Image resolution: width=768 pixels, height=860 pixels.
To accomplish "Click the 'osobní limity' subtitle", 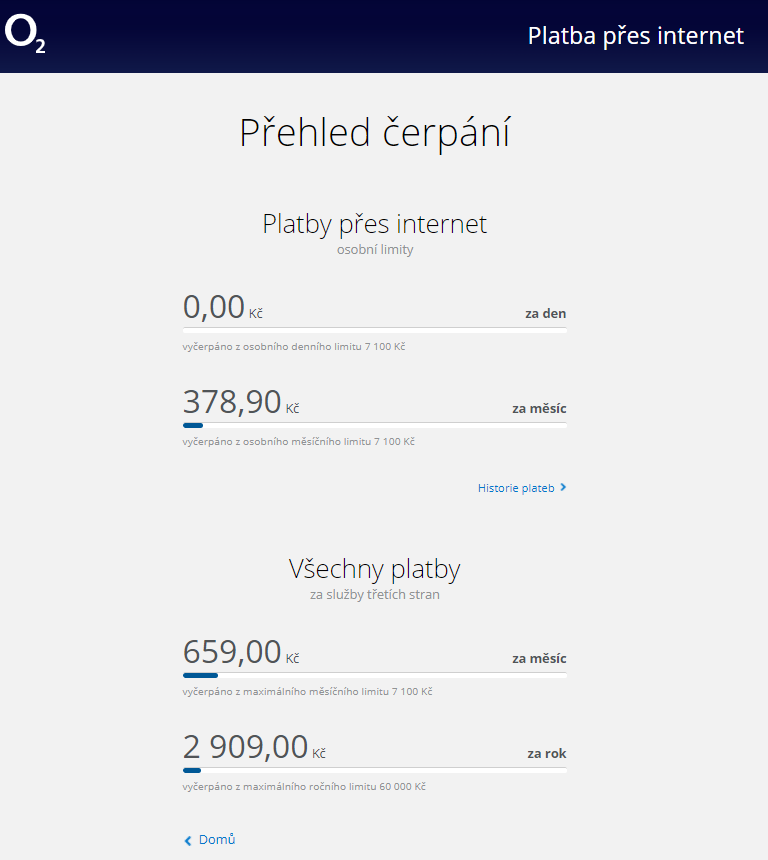I will [375, 250].
